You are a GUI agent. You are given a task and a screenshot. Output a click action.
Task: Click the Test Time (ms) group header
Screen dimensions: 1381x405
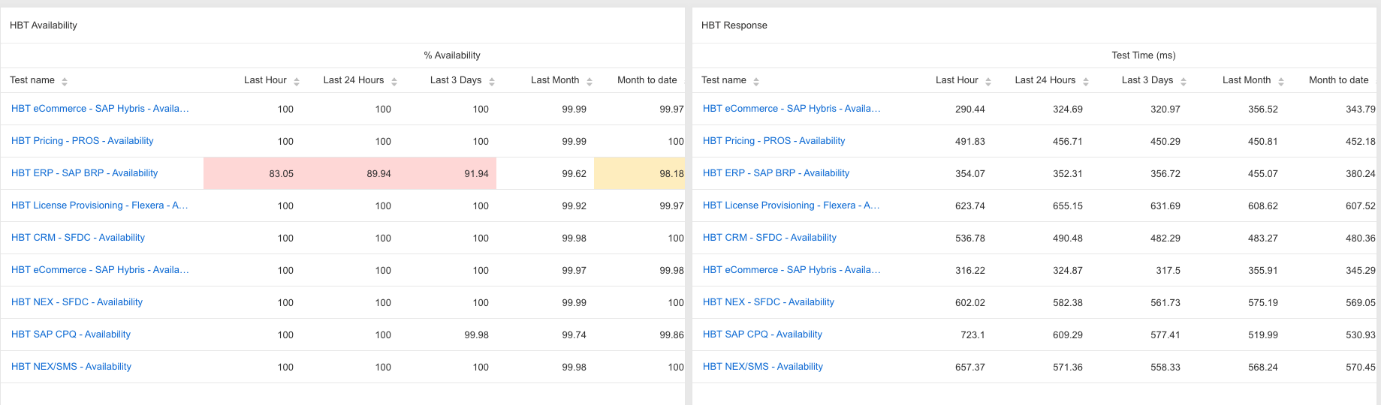(x=1143, y=55)
